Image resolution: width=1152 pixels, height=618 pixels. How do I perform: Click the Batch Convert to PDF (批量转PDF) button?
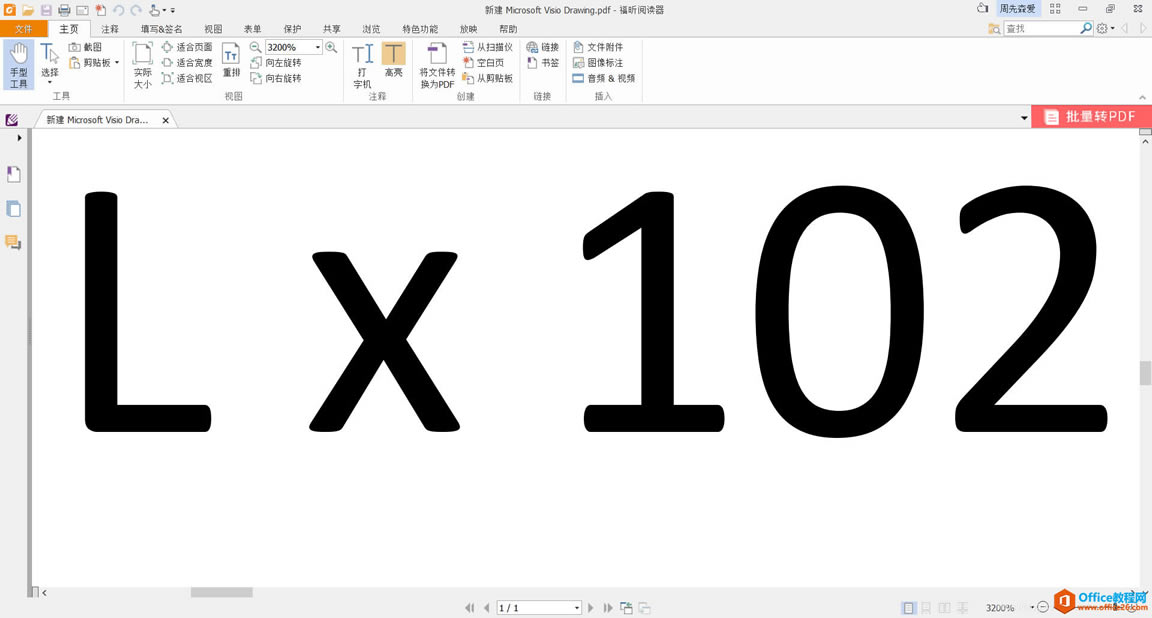pyautogui.click(x=1090, y=117)
